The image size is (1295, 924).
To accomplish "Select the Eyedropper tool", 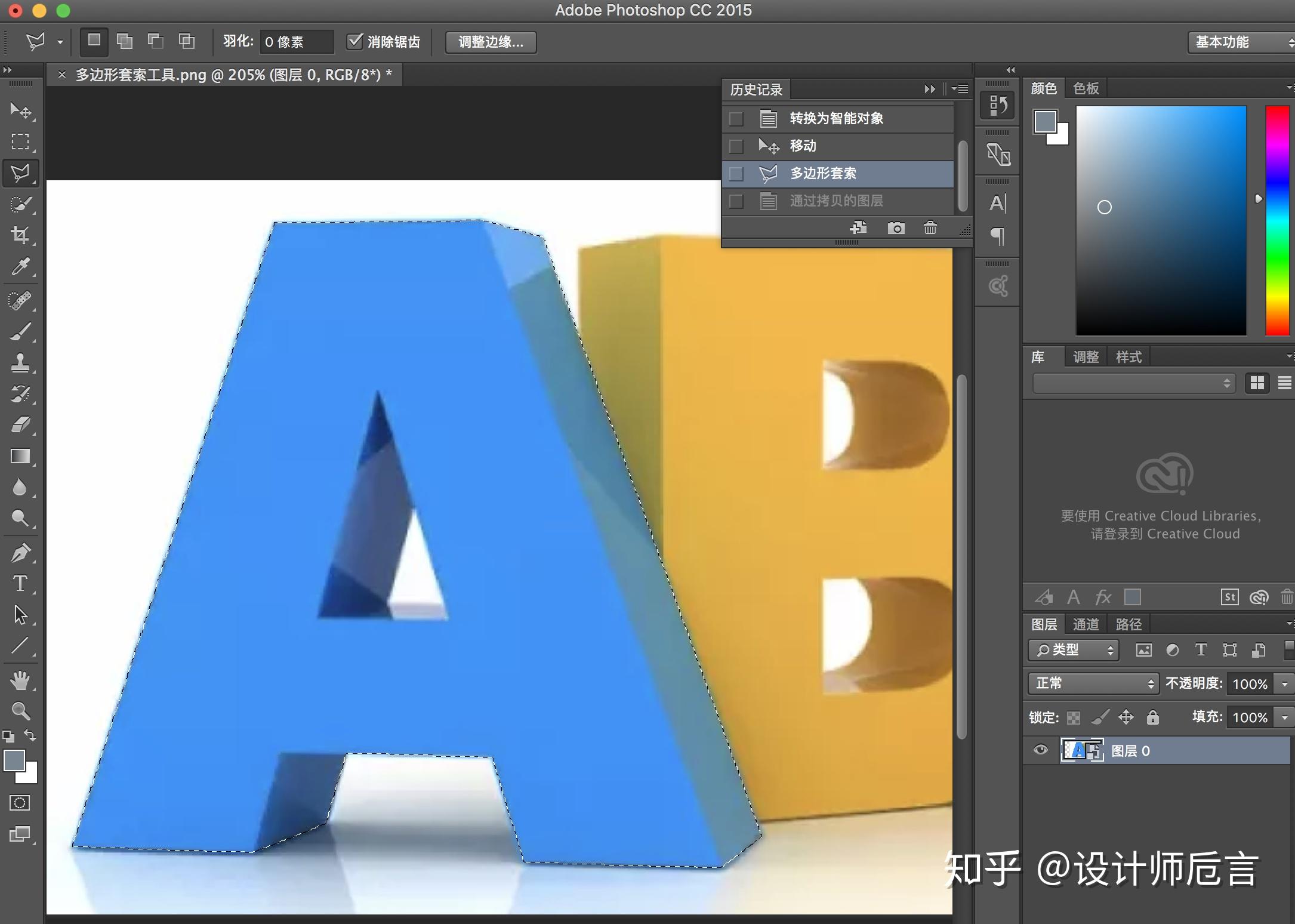I will (20, 266).
